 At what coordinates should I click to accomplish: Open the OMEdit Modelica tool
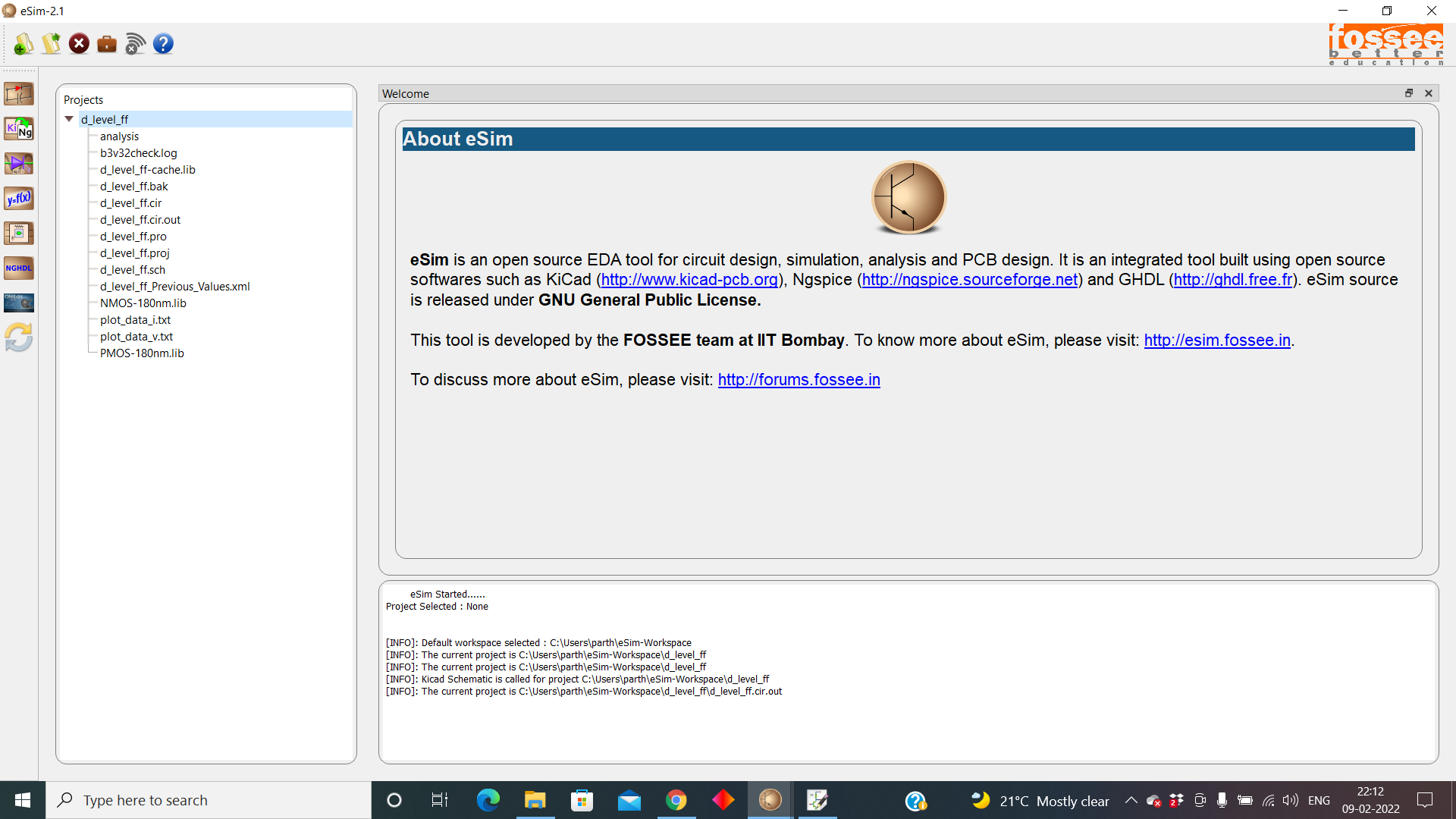click(19, 303)
